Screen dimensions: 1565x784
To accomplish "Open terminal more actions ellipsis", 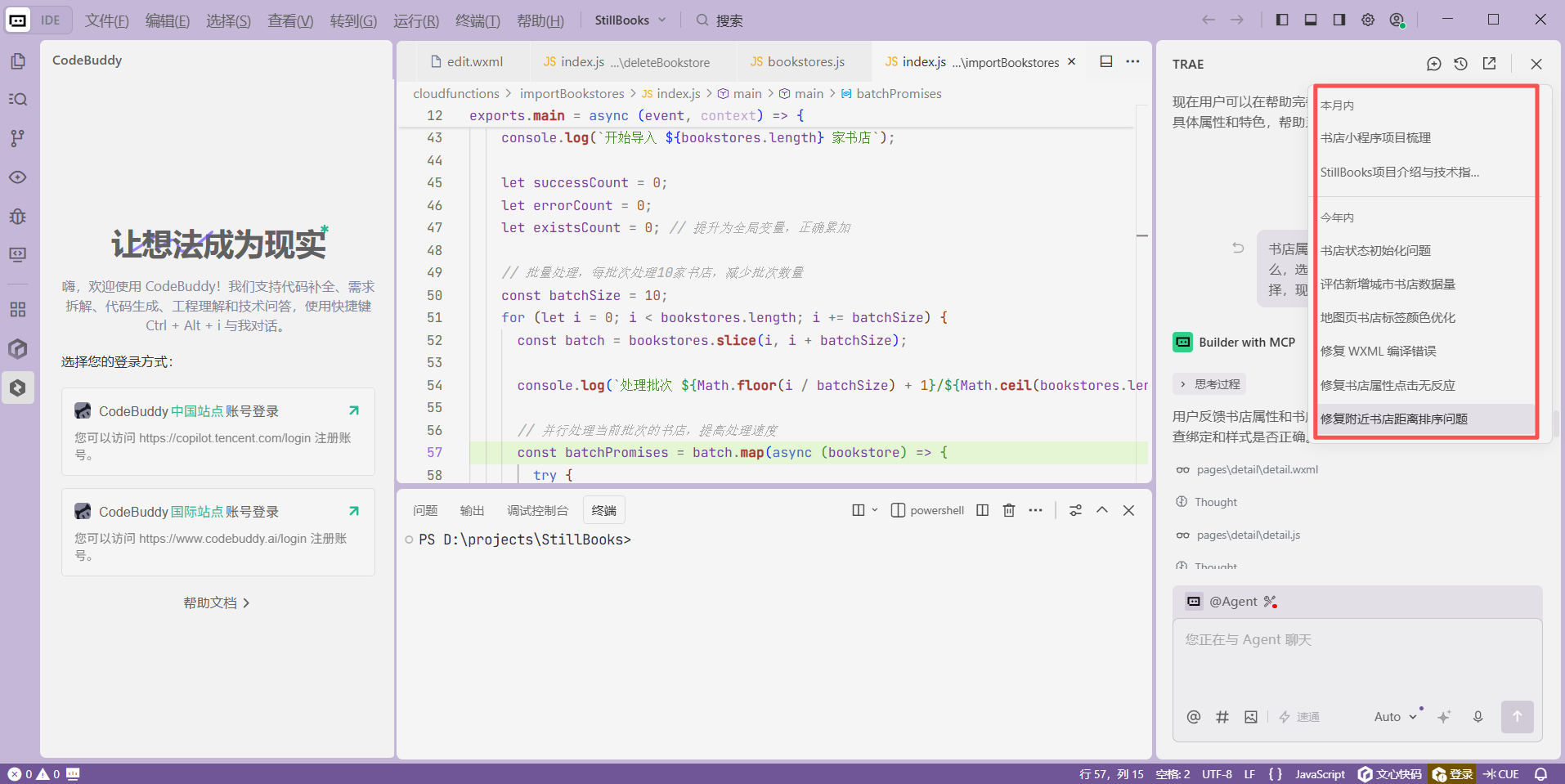I will coord(1035,510).
